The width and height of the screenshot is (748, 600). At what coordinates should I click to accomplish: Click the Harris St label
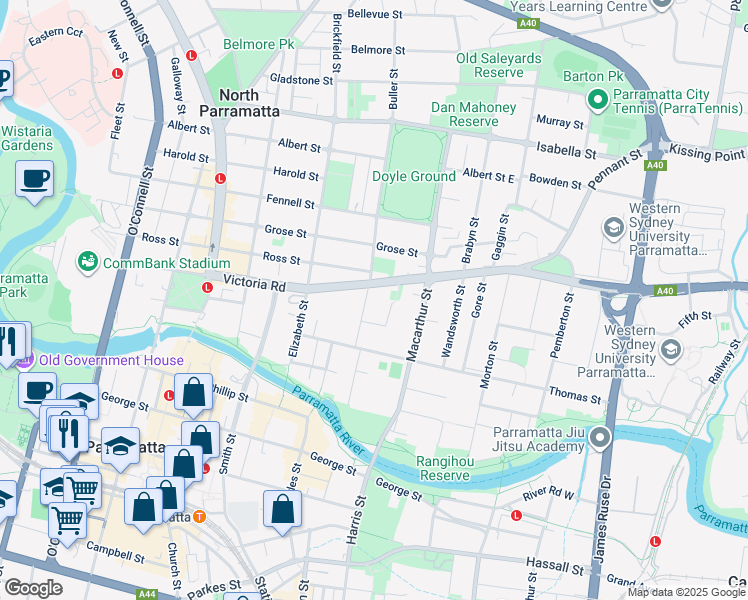356,520
